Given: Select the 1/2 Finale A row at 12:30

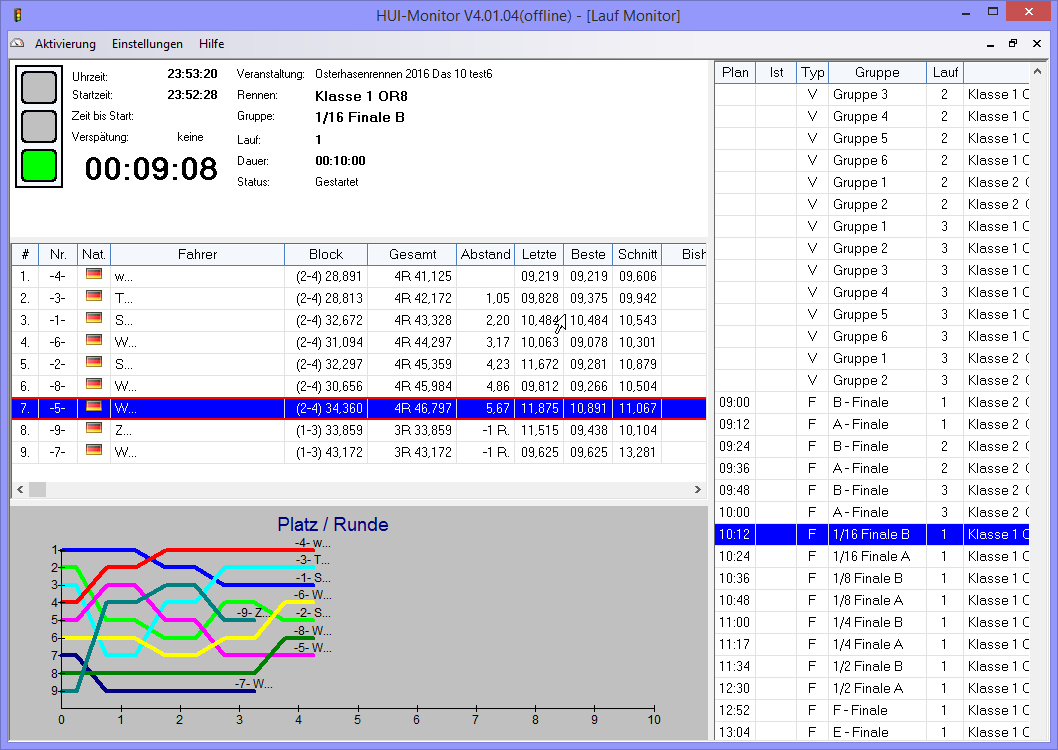Looking at the screenshot, I should [872, 689].
